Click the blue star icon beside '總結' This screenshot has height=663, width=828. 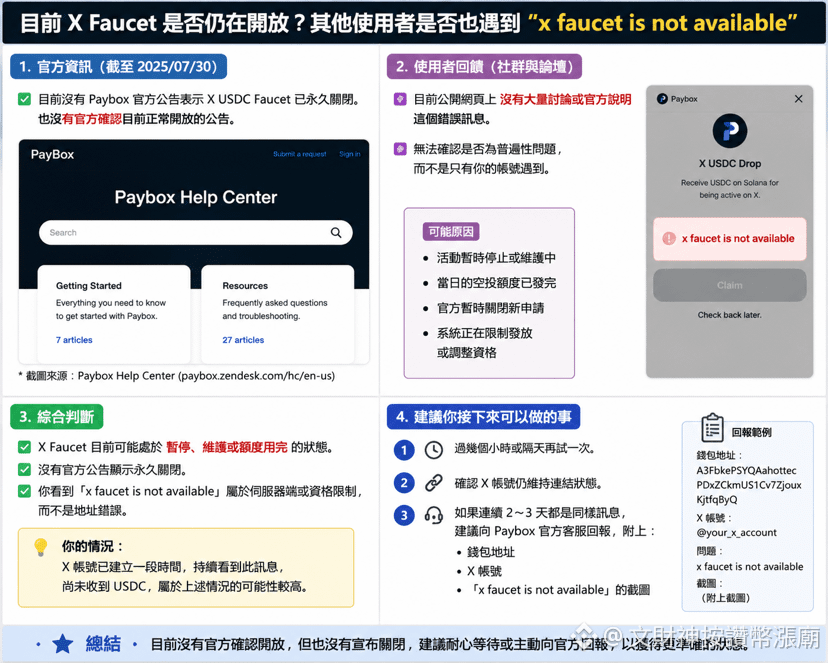(62, 644)
